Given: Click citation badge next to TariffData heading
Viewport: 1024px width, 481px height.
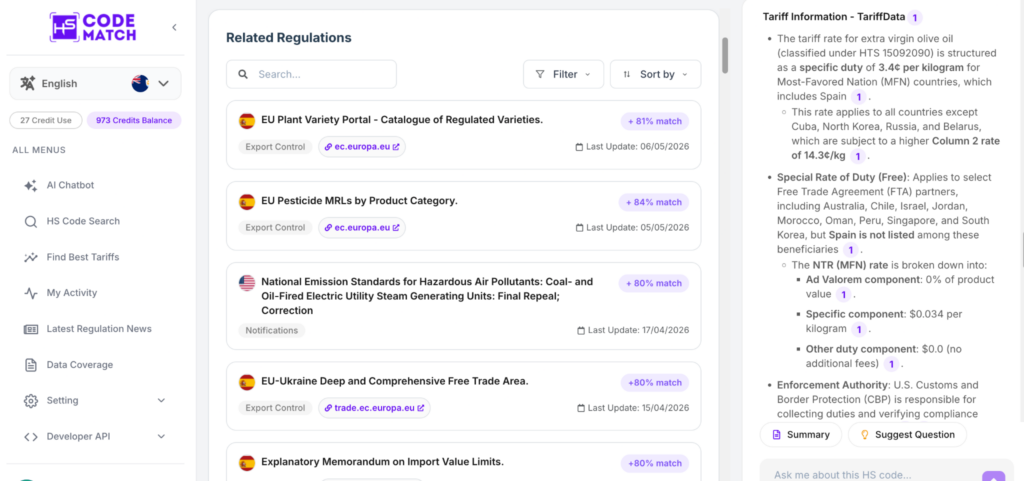Looking at the screenshot, I should pos(915,18).
